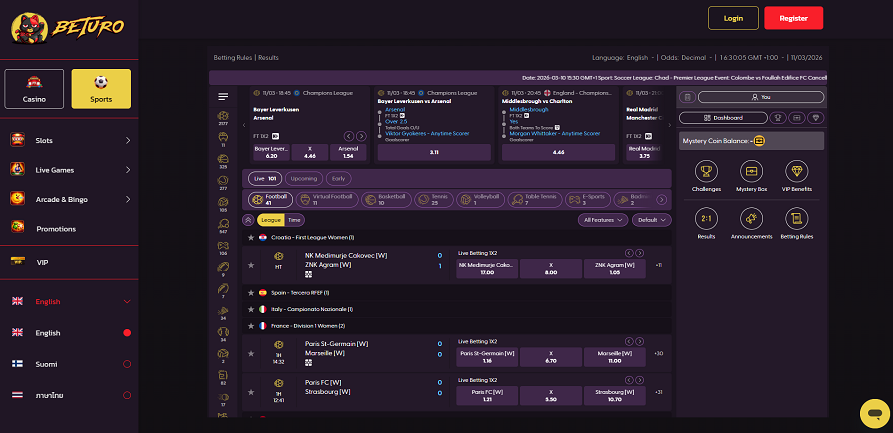This screenshot has height=433, width=893.
Task: Select the Football sport tab
Action: (x=271, y=199)
